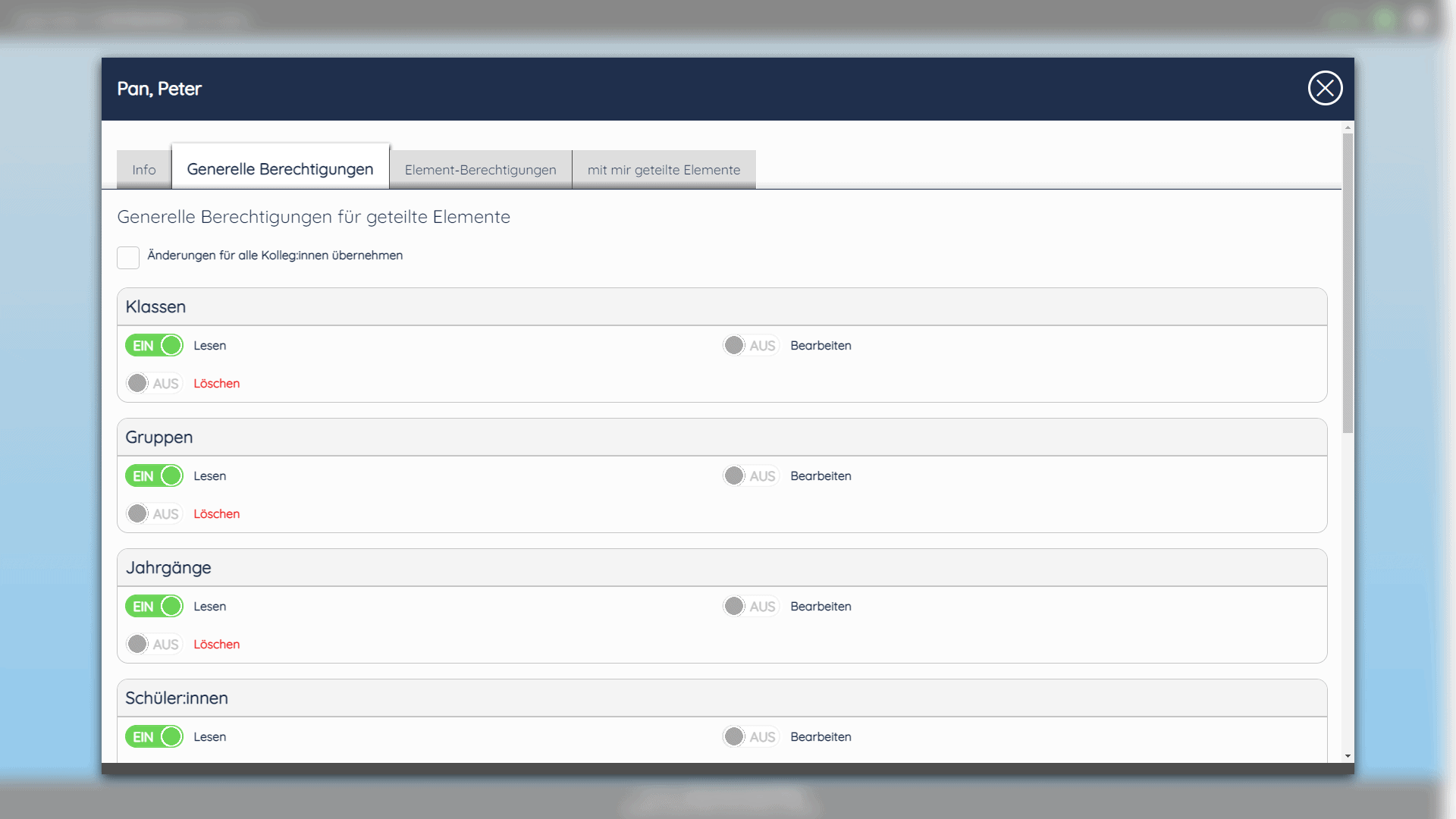Click heading Generelle Berechtigungen für geteilte Elemente

(x=313, y=217)
